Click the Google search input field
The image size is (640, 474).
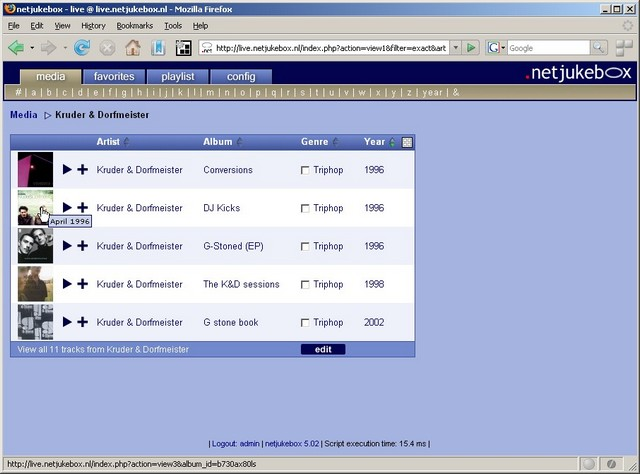tap(549, 48)
